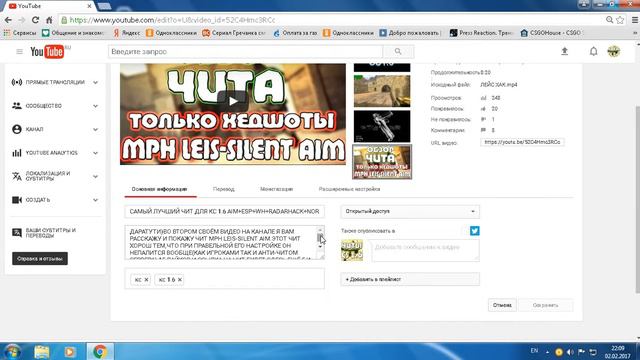Screen dimensions: 640x360
Task: Click the video URL field
Action: [x=522, y=142]
